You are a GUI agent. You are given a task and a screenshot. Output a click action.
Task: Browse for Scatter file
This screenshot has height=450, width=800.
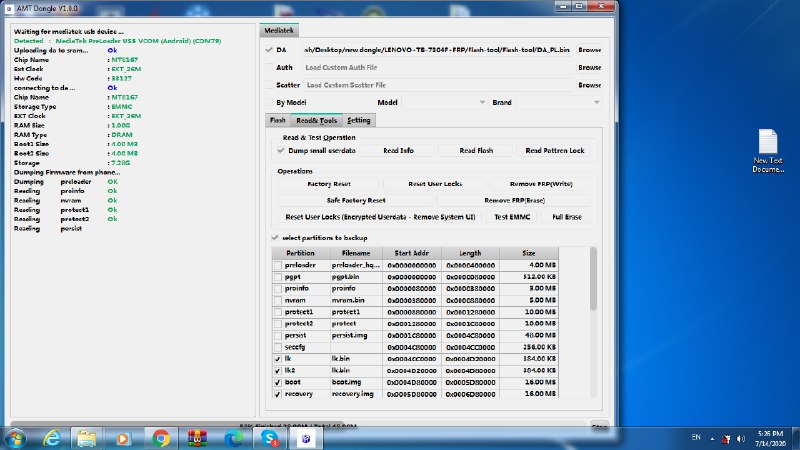589,85
